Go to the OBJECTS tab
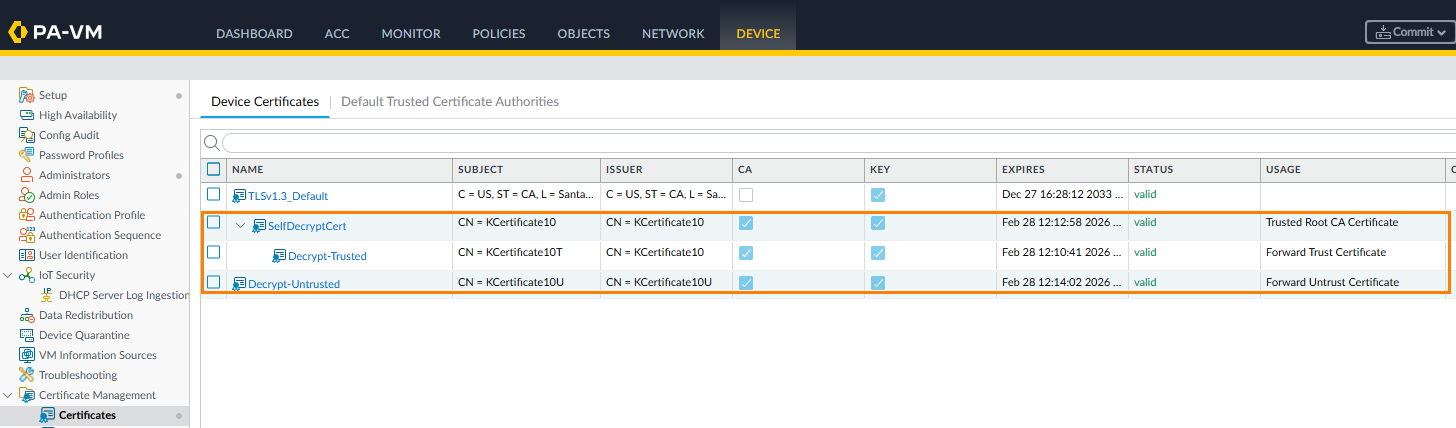Image resolution: width=1456 pixels, height=428 pixels. (584, 33)
